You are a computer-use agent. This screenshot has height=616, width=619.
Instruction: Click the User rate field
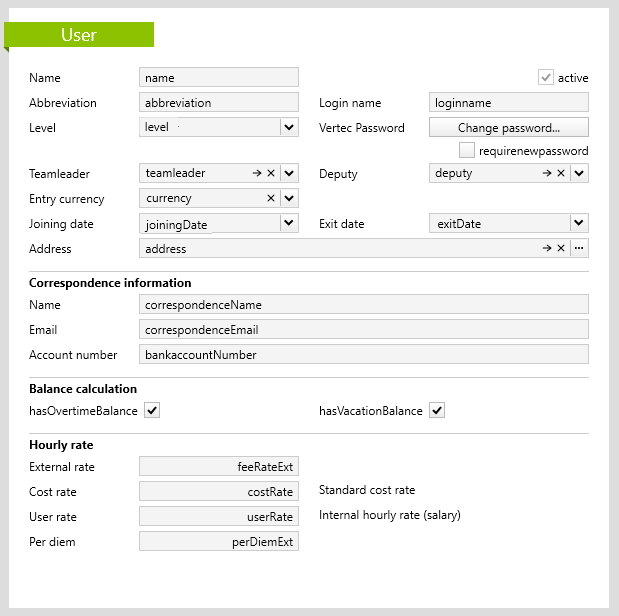click(219, 516)
